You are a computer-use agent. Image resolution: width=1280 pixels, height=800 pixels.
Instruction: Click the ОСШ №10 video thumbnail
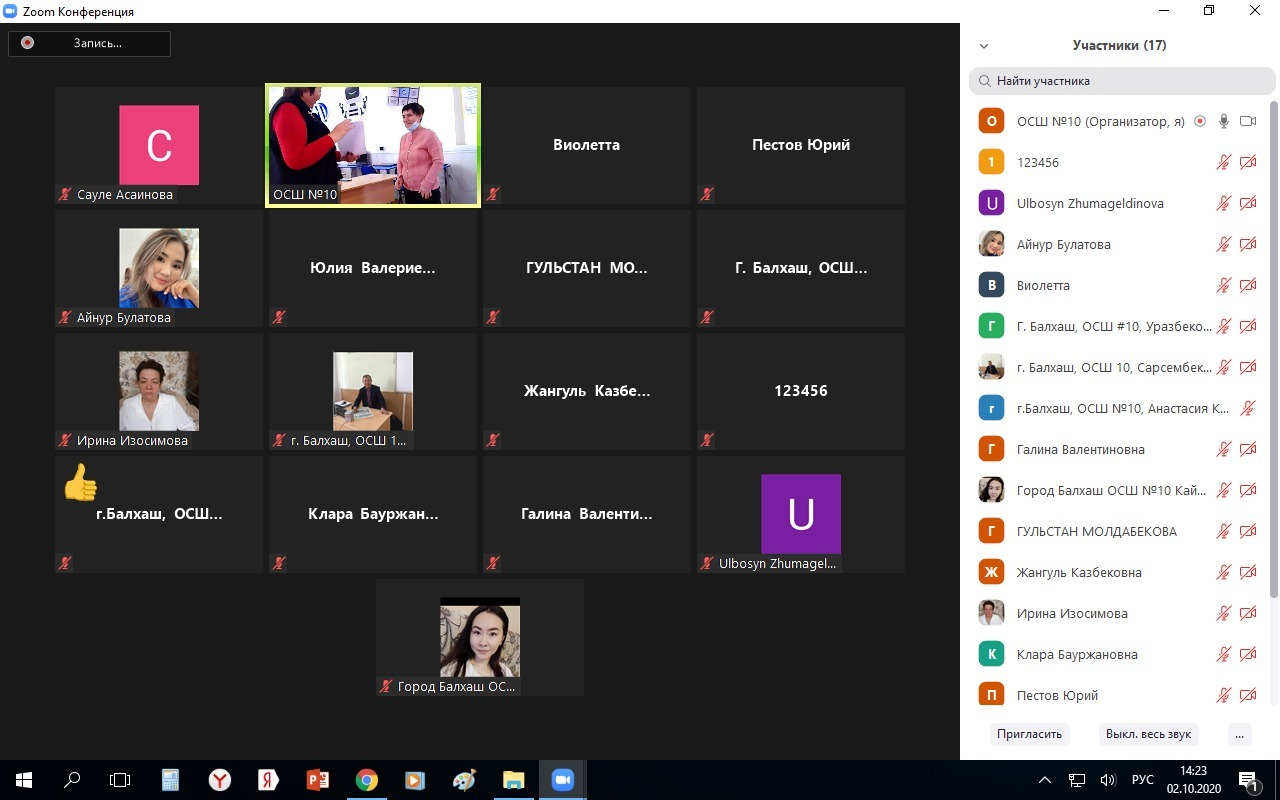[373, 145]
